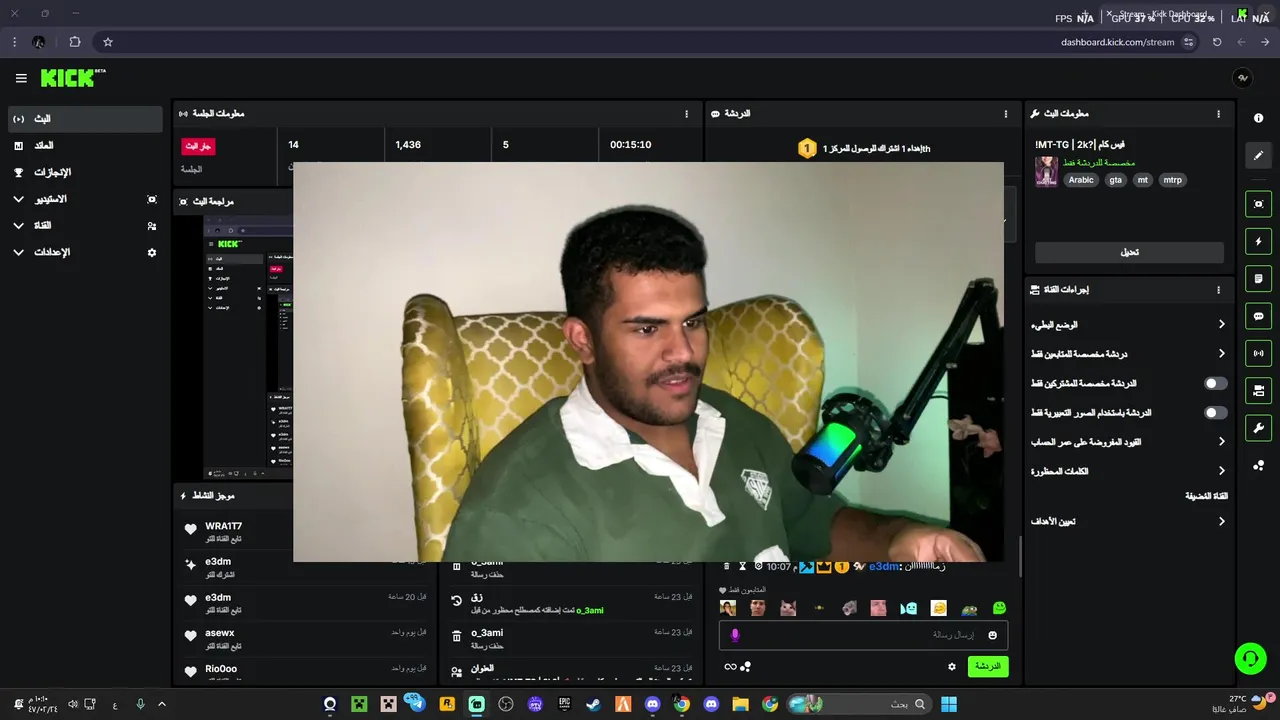Select the white cat emote
The width and height of the screenshot is (1280, 720).
(x=788, y=608)
